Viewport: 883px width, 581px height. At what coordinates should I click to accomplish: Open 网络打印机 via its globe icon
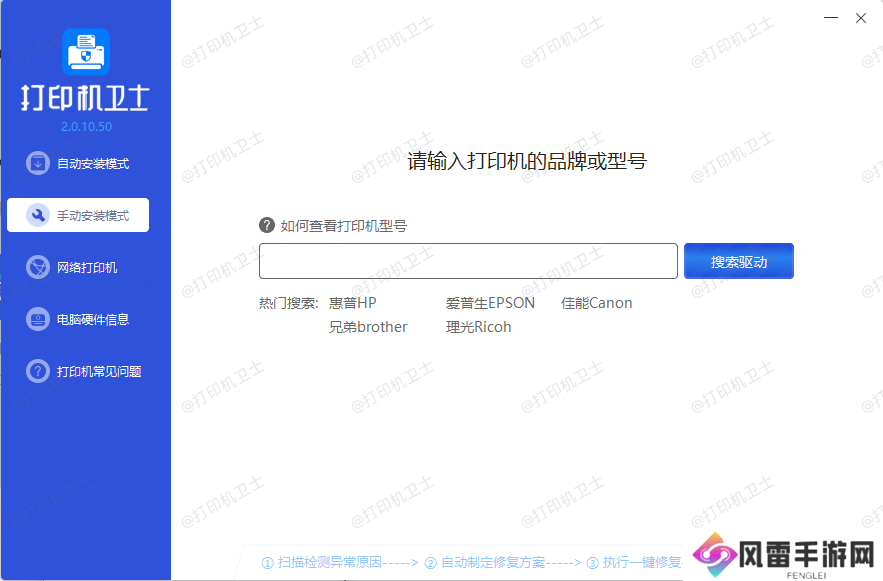[x=38, y=267]
